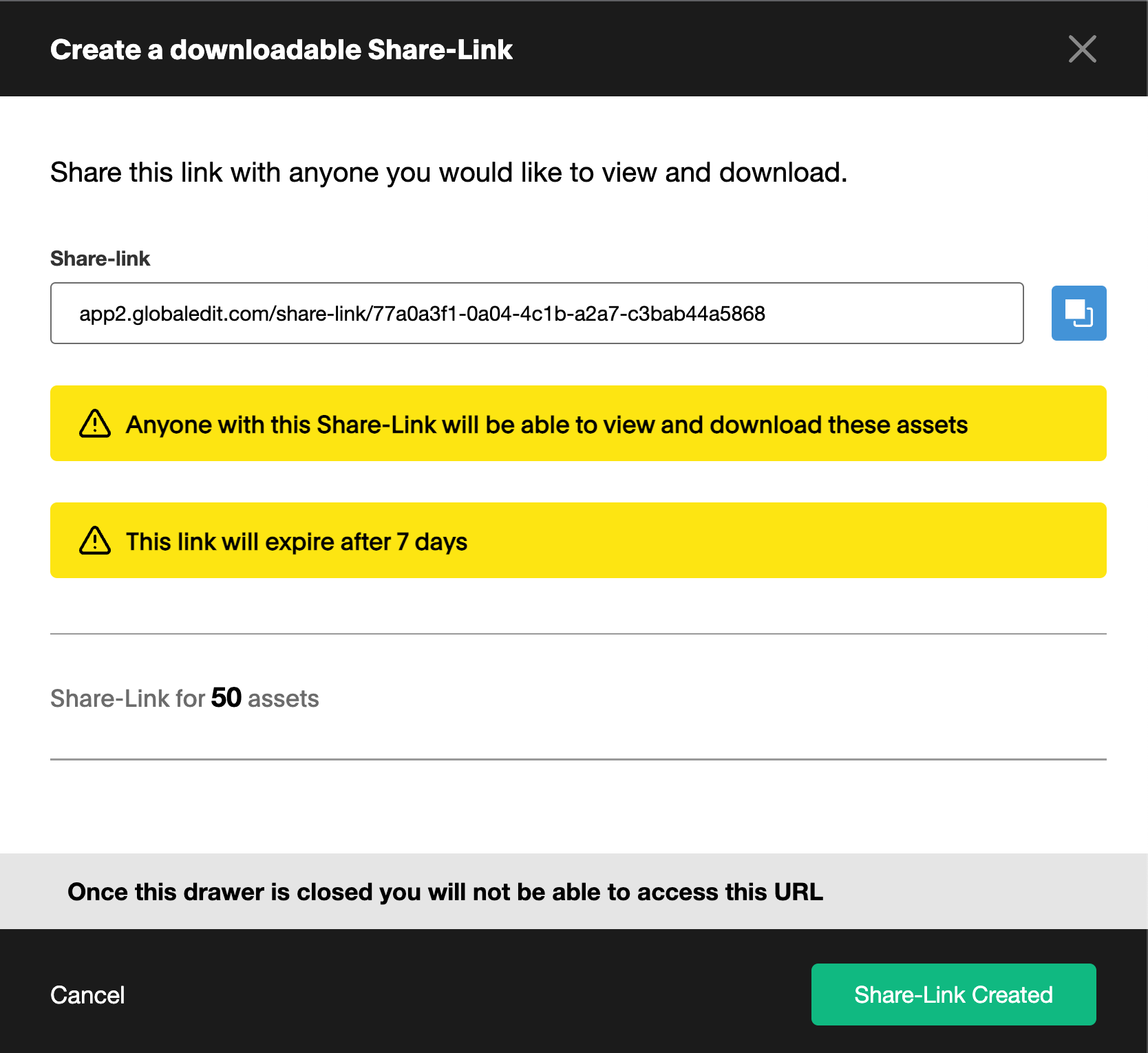Click the 'Share-link' field label
Viewport: 1148px width, 1053px height.
[x=100, y=259]
